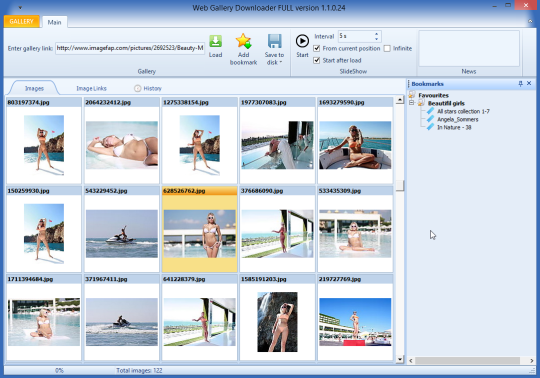Image resolution: width=540 pixels, height=378 pixels.
Task: Select the Beautiful girls folder
Action: tap(446, 103)
